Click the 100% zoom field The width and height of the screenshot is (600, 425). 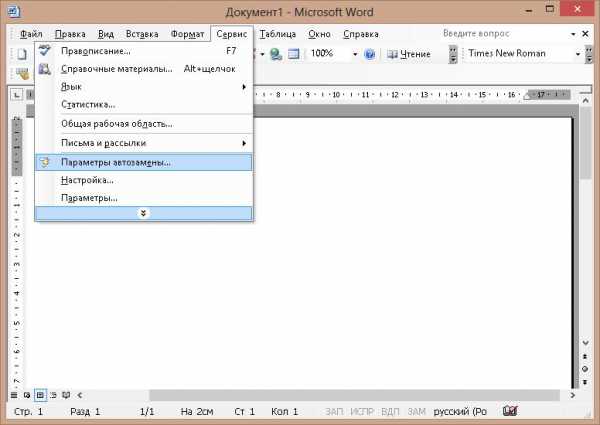click(329, 54)
